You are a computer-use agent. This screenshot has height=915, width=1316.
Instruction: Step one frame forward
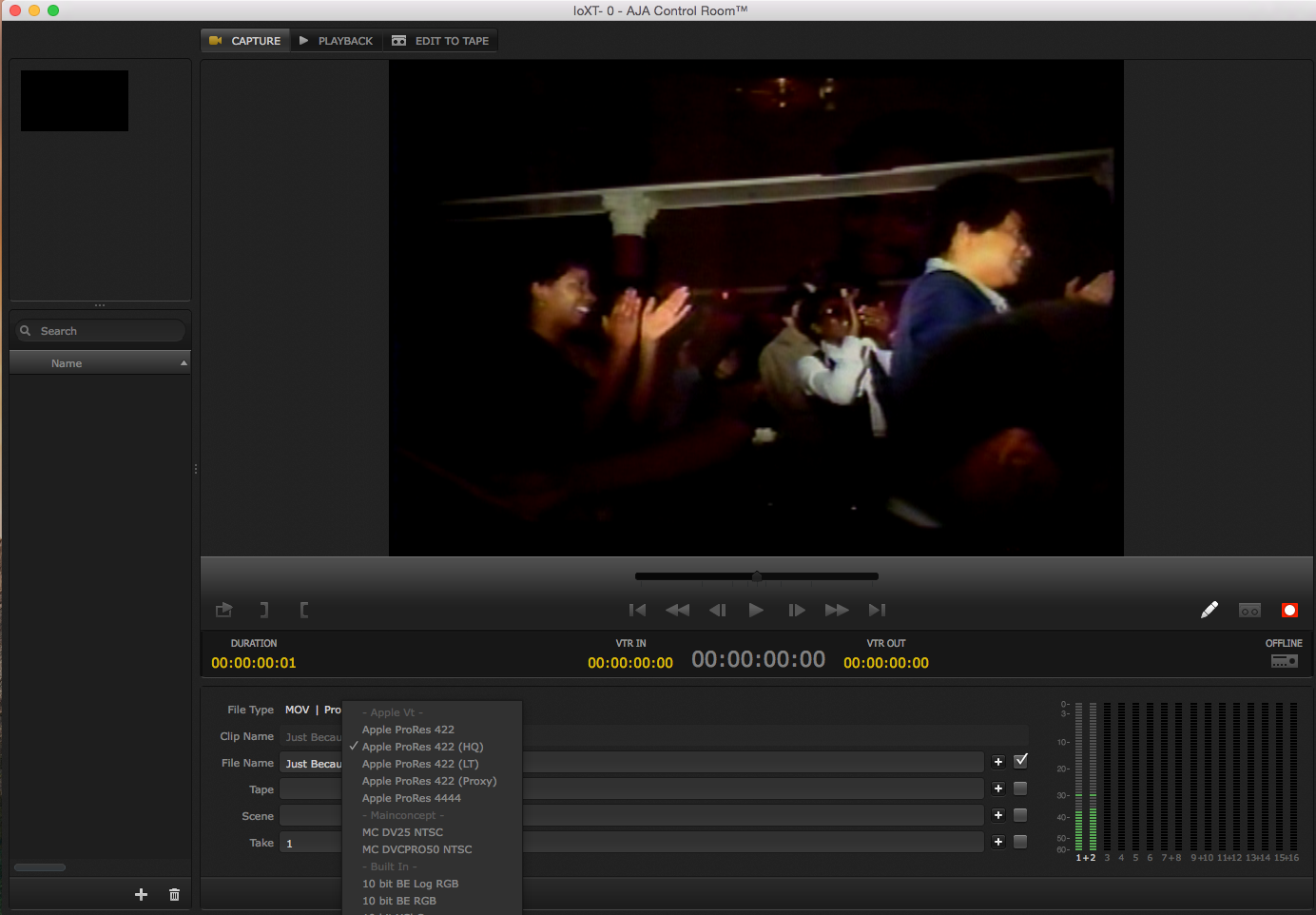pos(797,611)
